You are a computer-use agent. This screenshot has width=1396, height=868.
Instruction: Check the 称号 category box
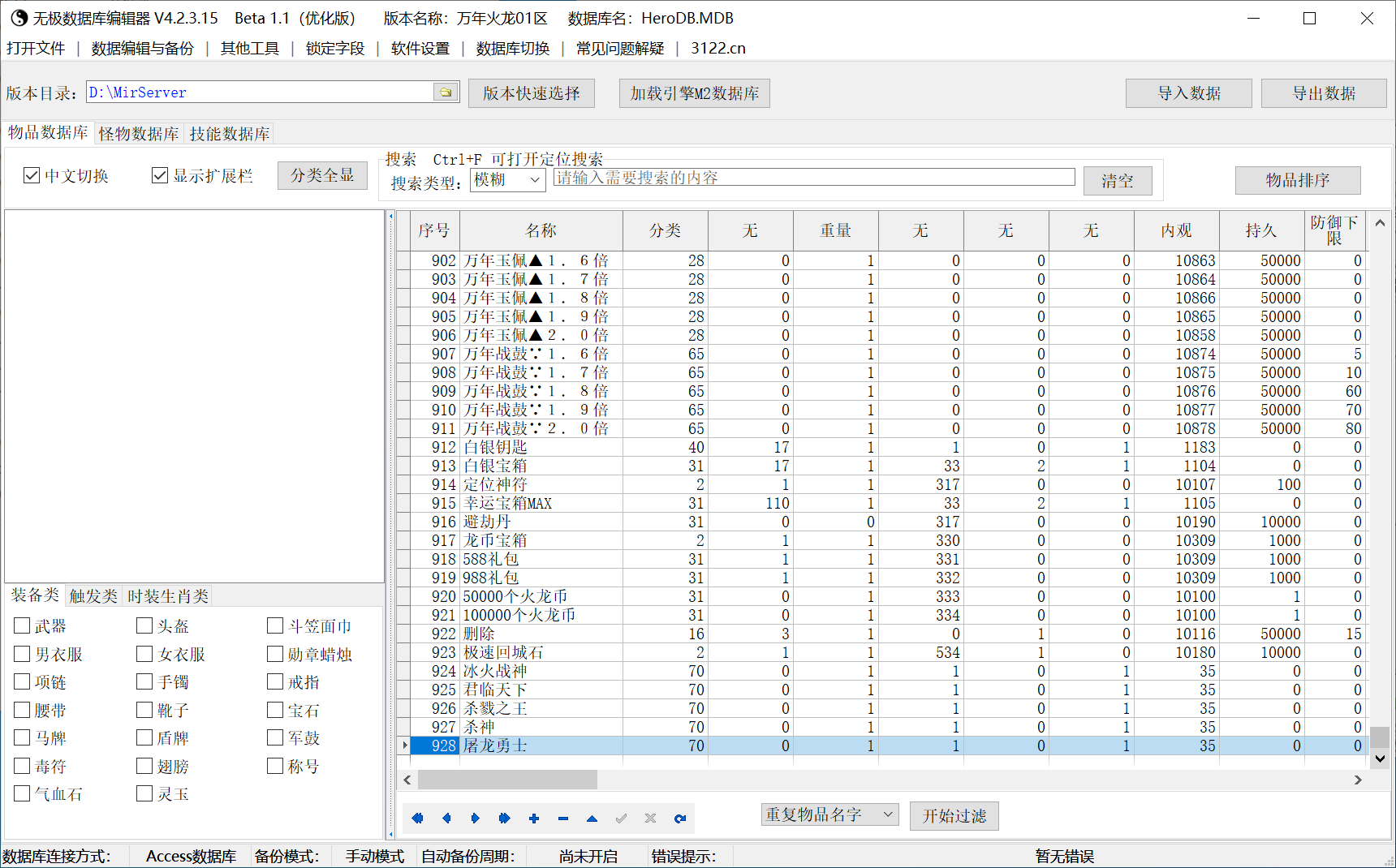point(275,766)
